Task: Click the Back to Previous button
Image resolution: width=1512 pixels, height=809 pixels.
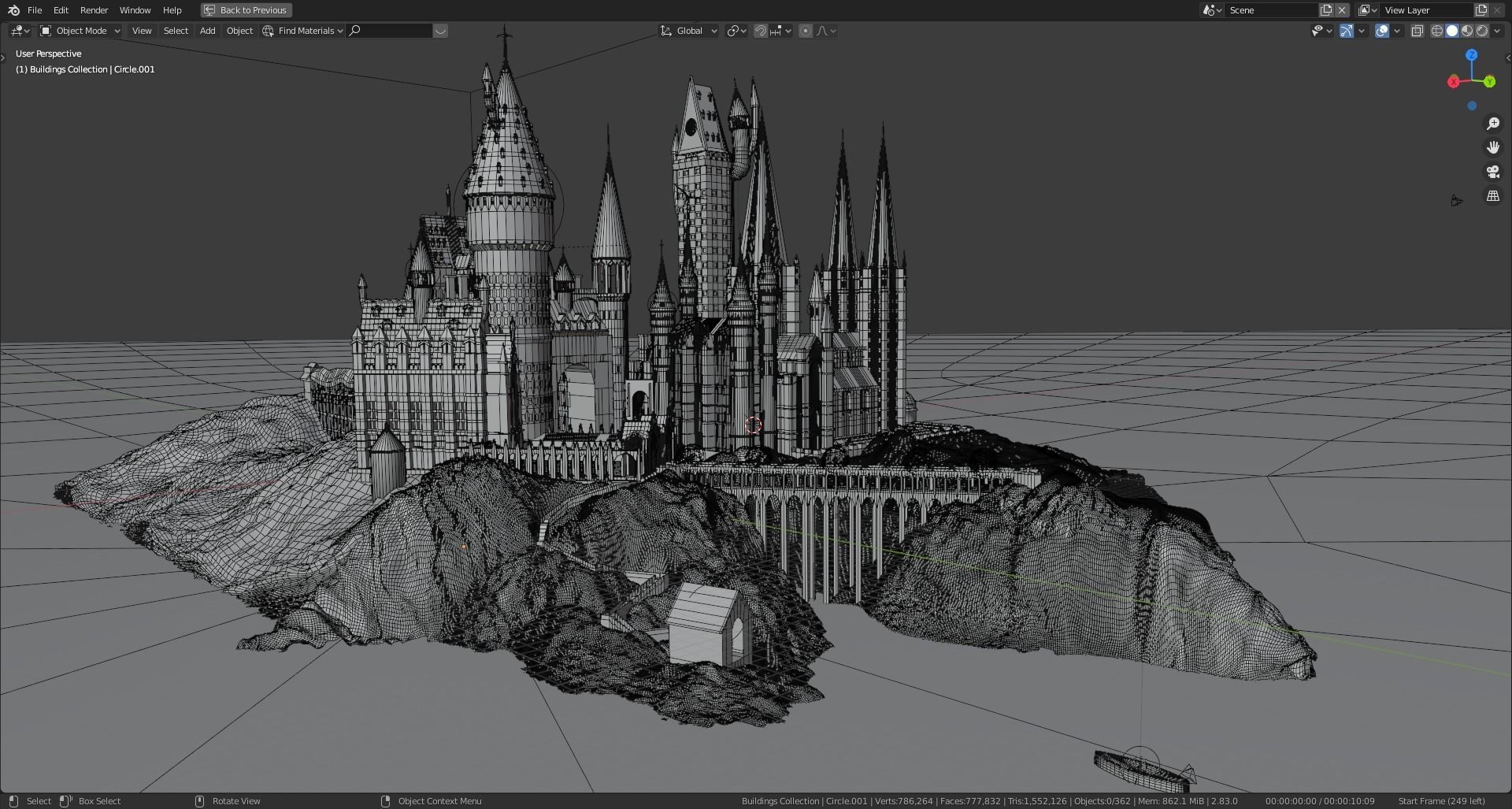Action: click(x=246, y=10)
